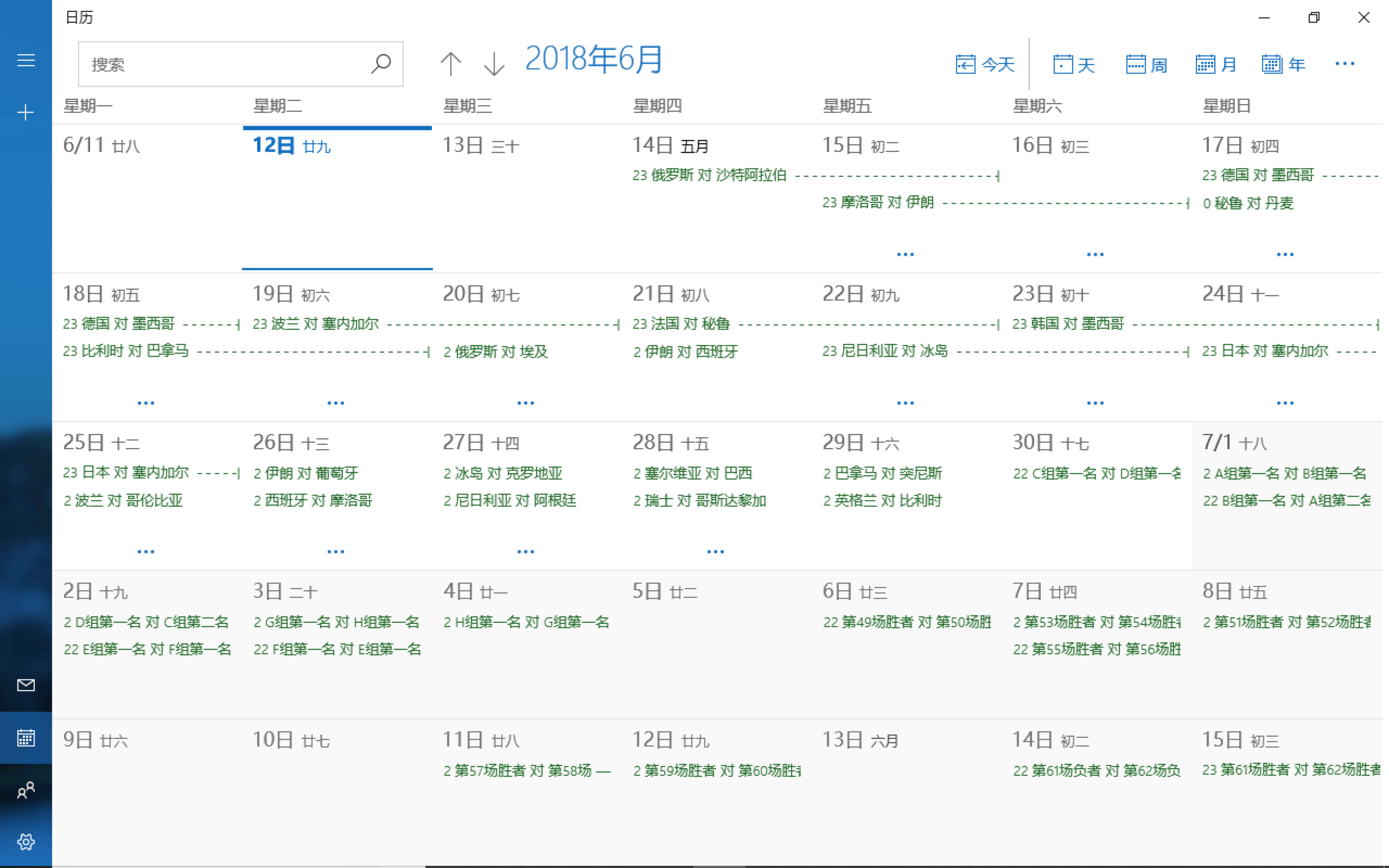This screenshot has height=868, width=1389.
Task: Open event 秘鲁 对 丹麦
Action: point(1248,203)
